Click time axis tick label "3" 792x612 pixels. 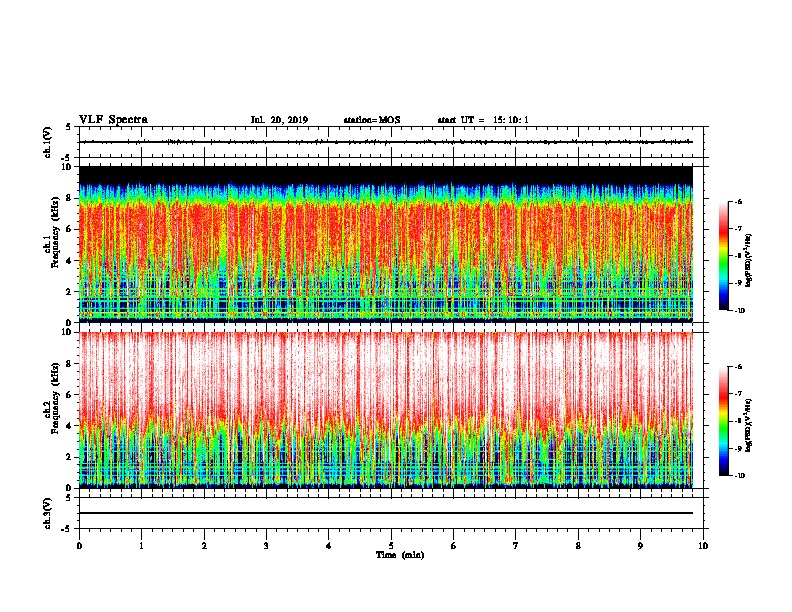click(x=266, y=546)
